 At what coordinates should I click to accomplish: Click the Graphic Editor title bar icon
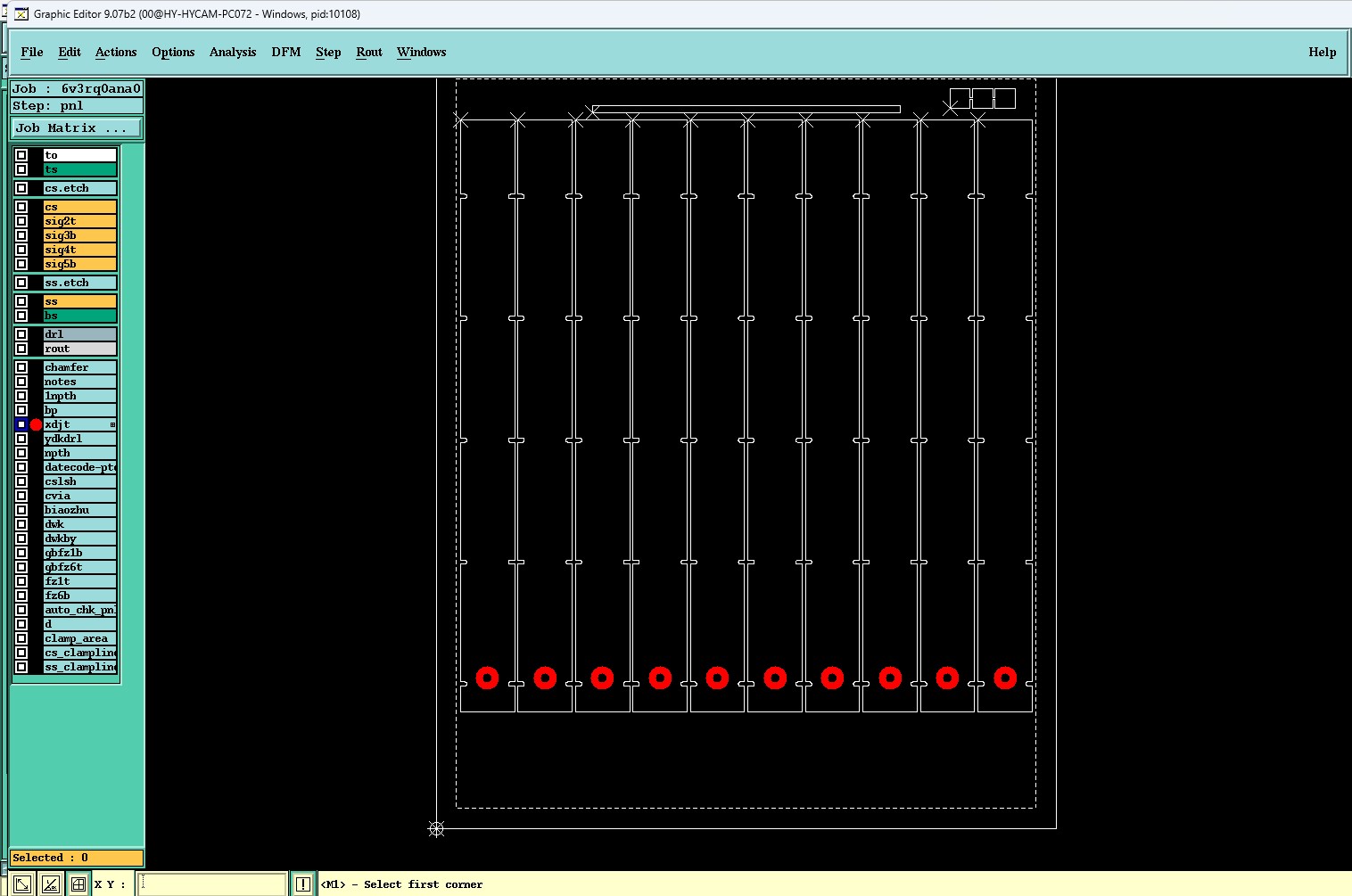22,13
